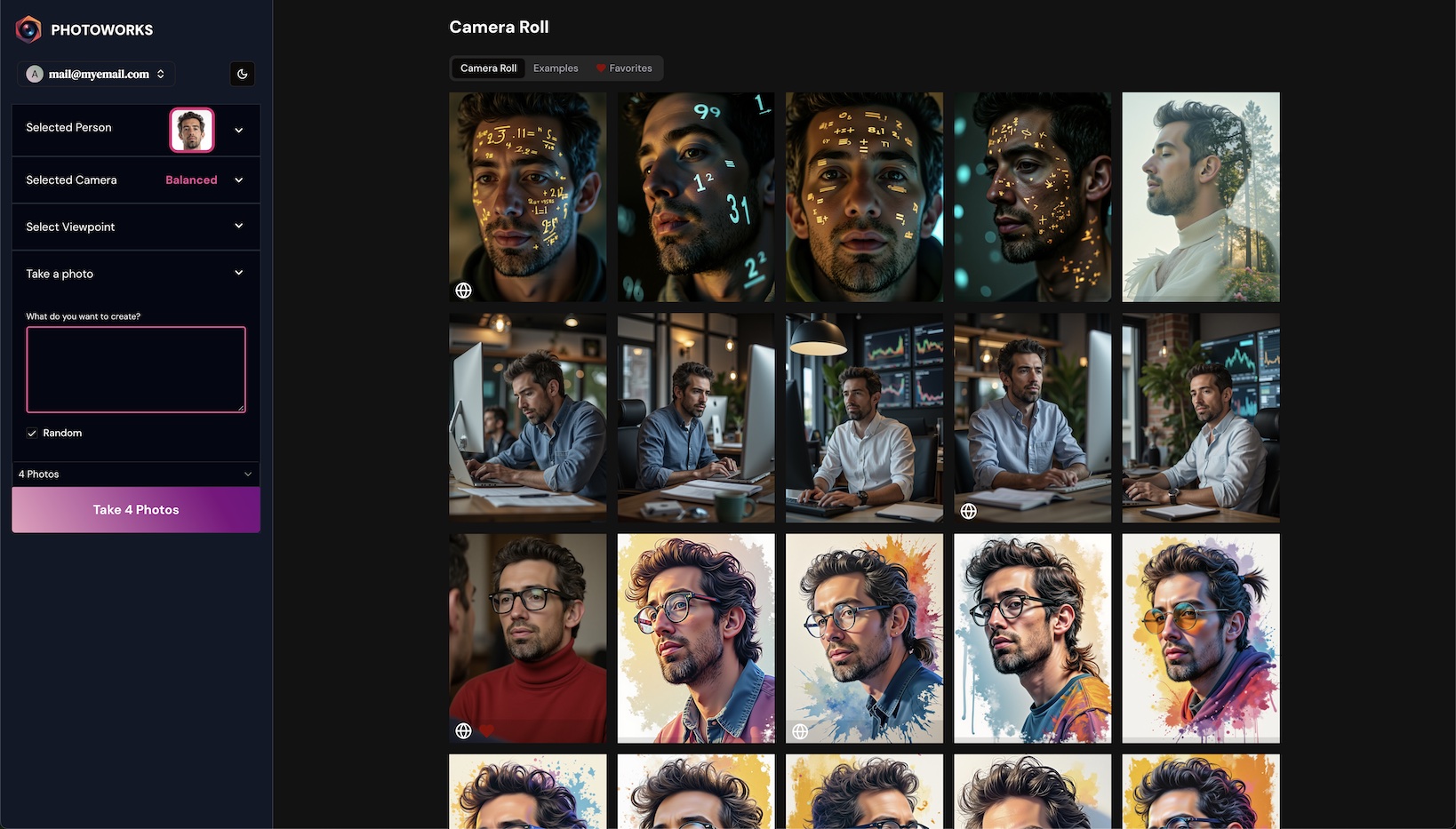This screenshot has width=1456, height=829.
Task: Open the forest double-exposure profile photo
Action: click(x=1201, y=197)
